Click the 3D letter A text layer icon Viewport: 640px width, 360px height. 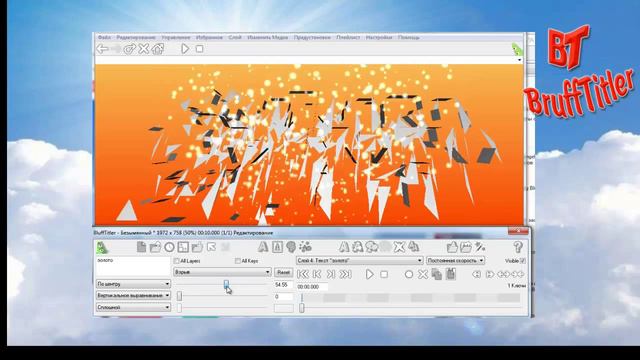point(263,247)
